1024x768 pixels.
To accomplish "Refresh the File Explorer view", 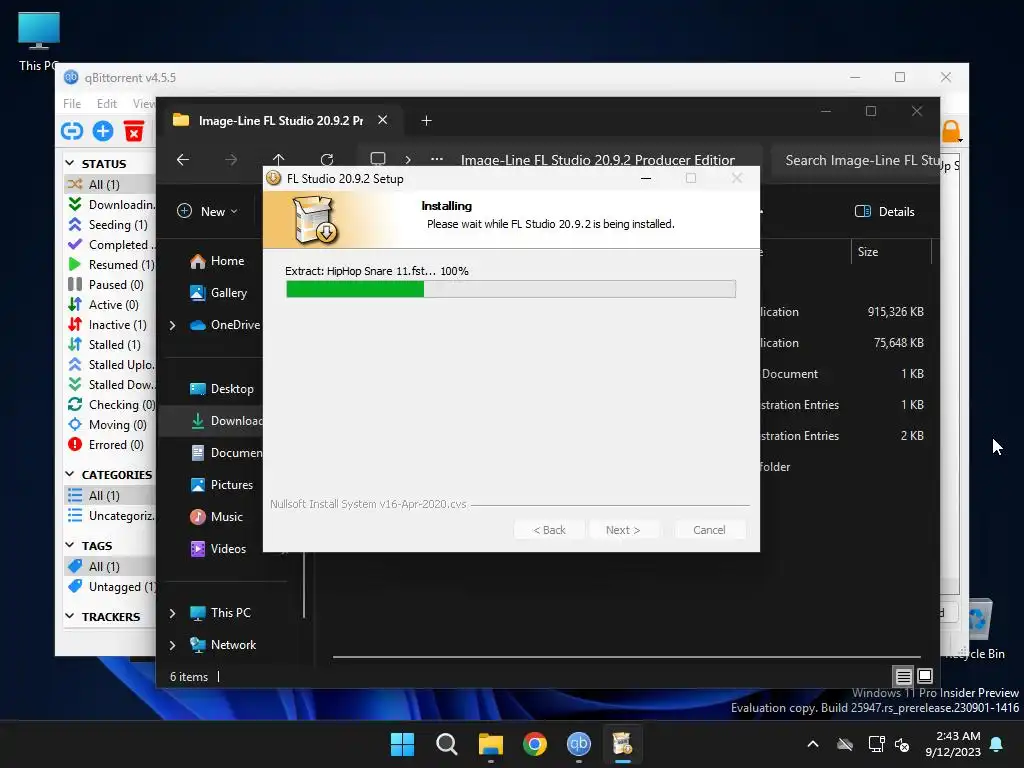I will [327, 159].
